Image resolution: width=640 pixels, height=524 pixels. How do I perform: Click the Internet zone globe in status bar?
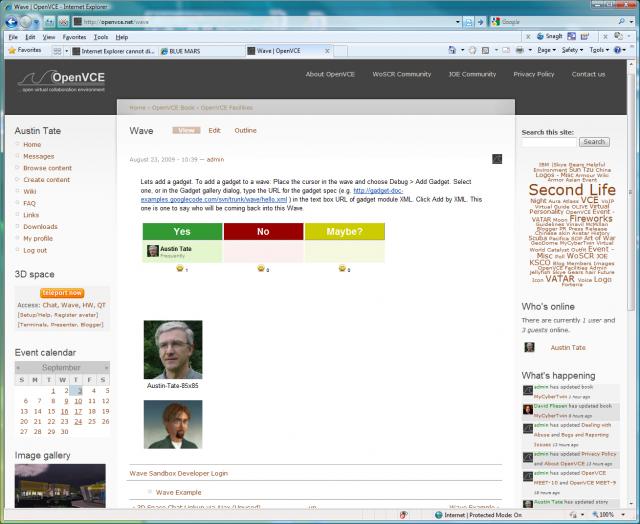[x=439, y=515]
